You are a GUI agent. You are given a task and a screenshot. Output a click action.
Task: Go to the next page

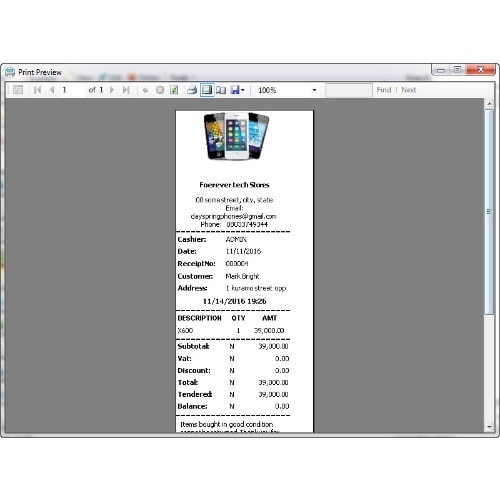tap(112, 90)
